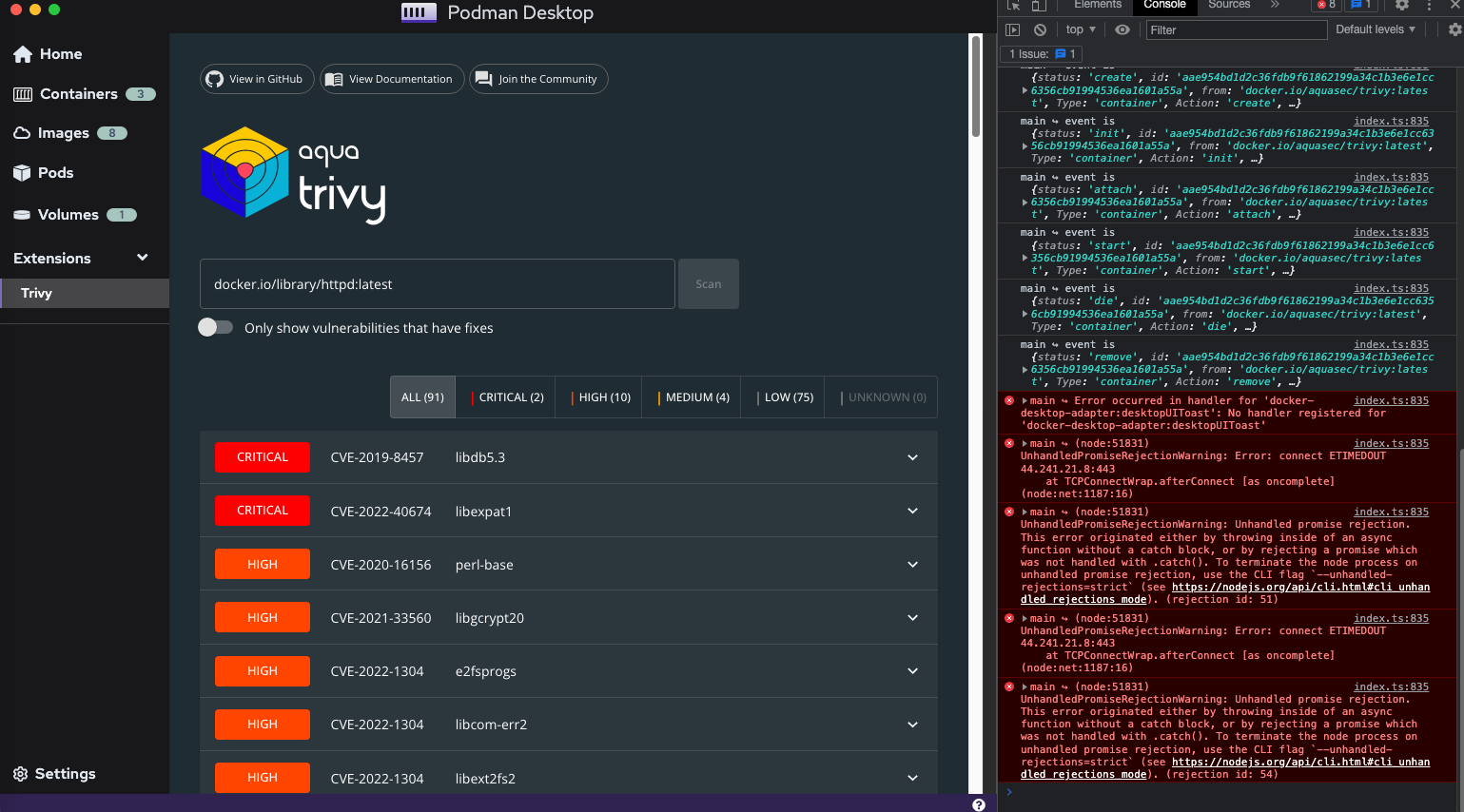Switch to the Sources panel
1464x812 pixels.
pos(1228,6)
